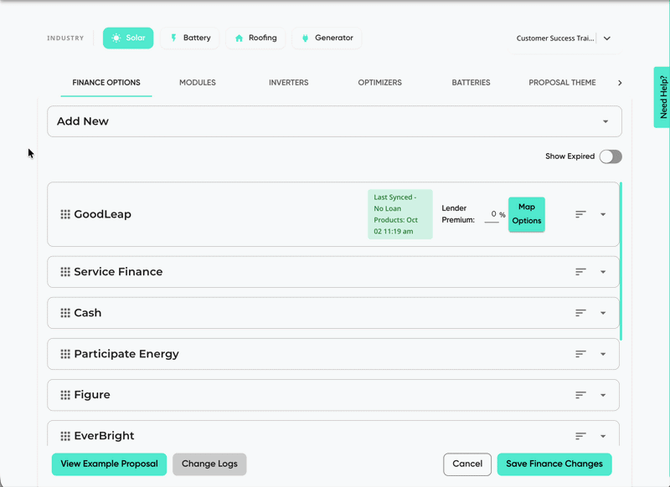
Task: Click the Participate Energy lender name
Action: click(x=126, y=354)
